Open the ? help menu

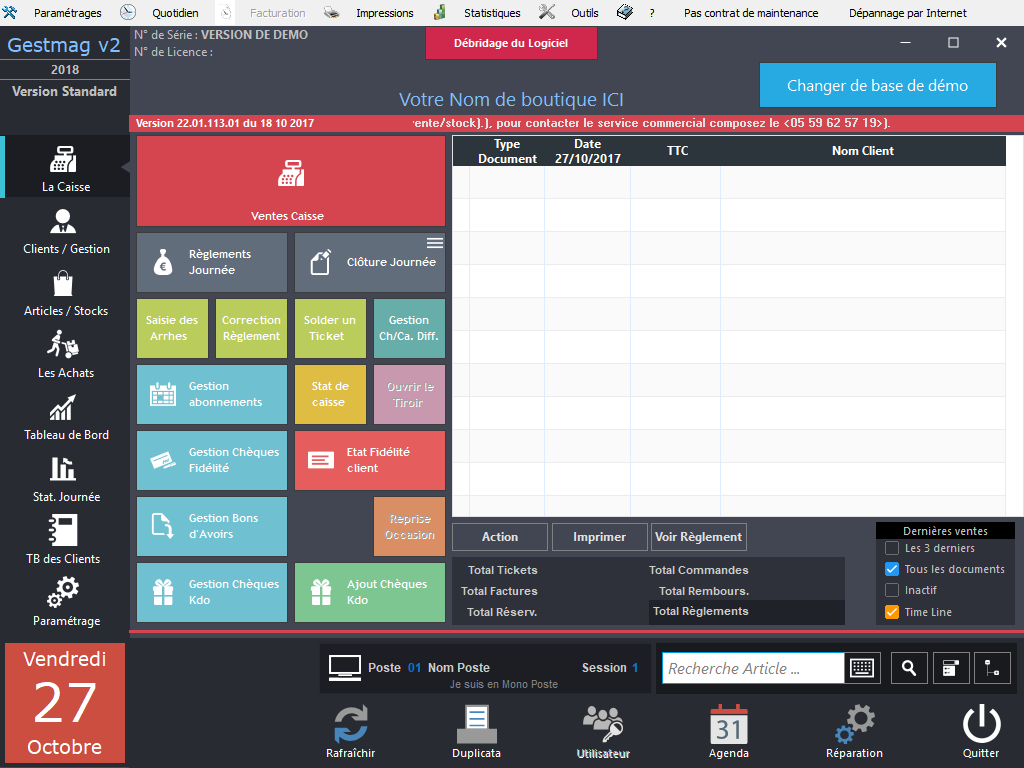(652, 13)
